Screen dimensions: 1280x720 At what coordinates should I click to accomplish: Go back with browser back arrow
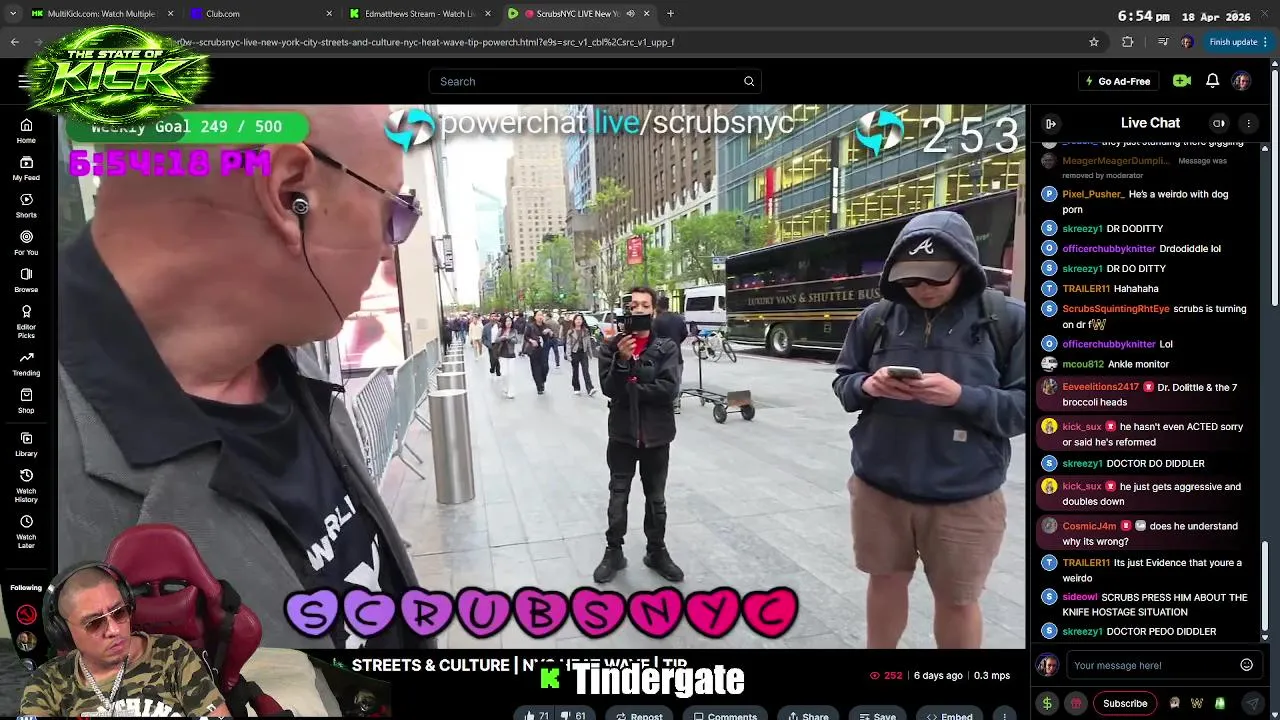[14, 42]
